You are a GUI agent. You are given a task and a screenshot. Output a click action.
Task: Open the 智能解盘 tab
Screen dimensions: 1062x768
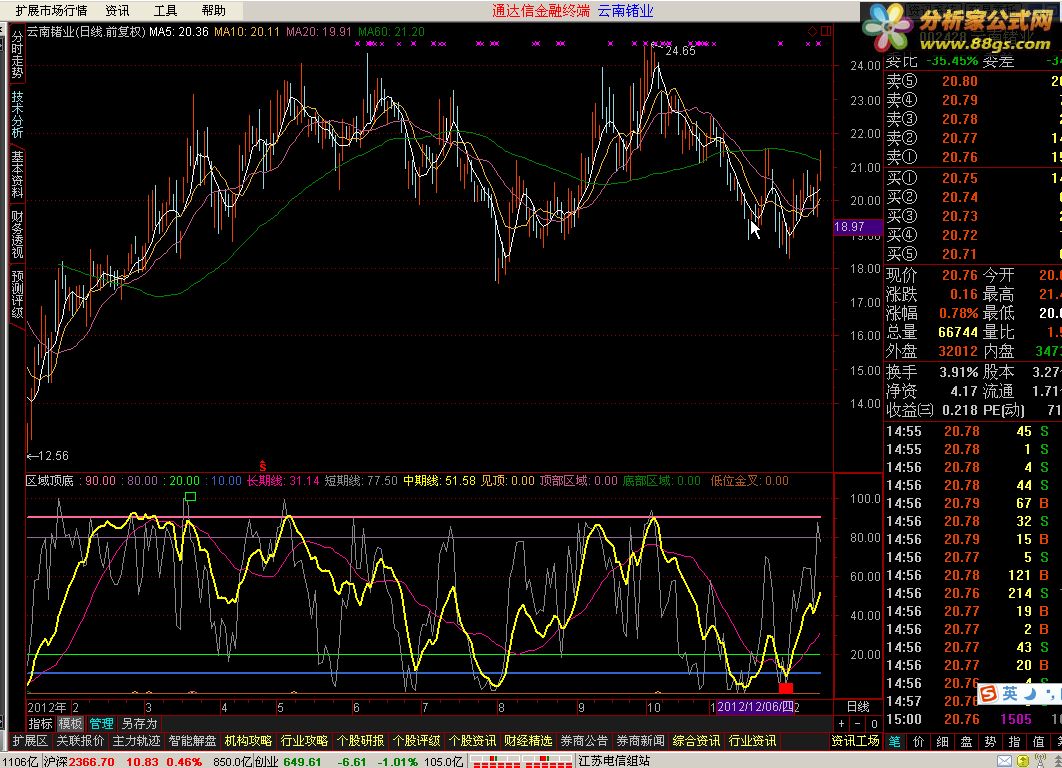pos(193,741)
